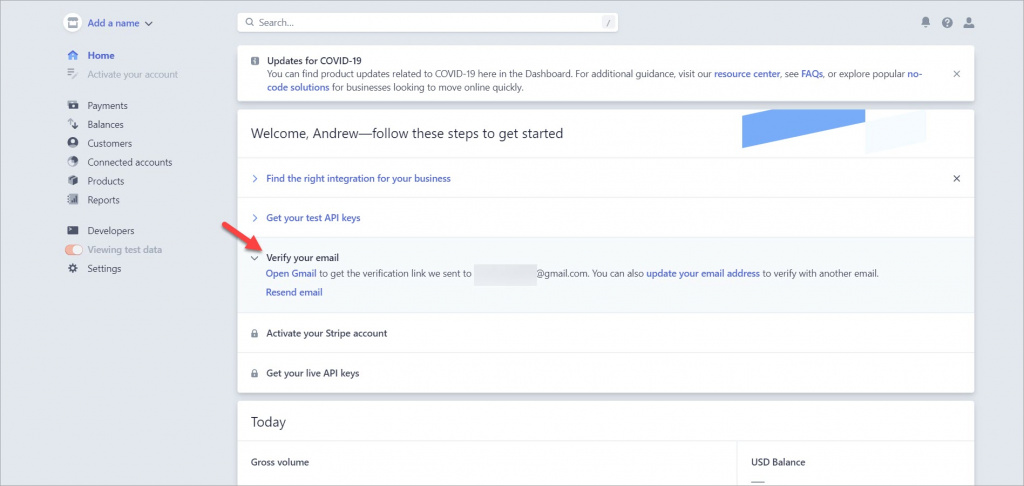
Task: Open the FAQs link
Action: tap(812, 74)
